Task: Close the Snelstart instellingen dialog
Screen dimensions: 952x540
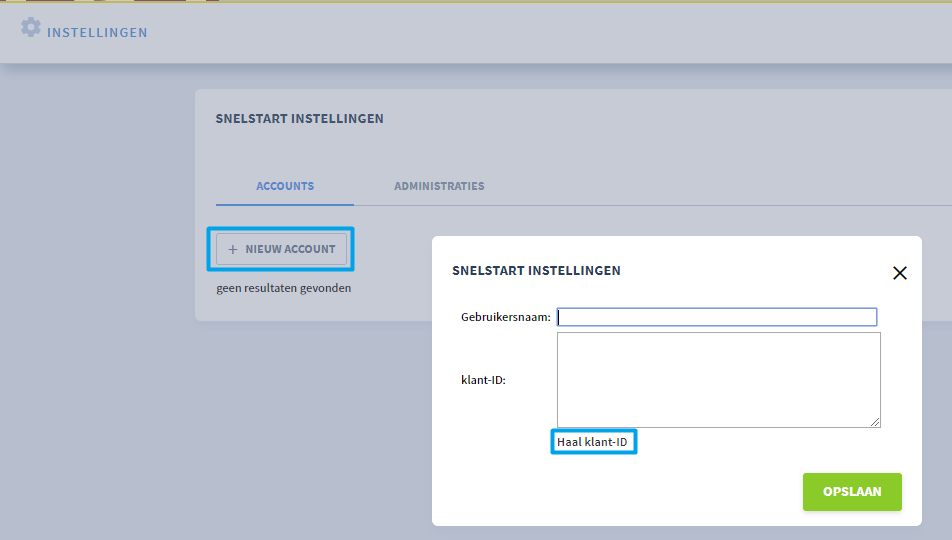Action: [900, 273]
